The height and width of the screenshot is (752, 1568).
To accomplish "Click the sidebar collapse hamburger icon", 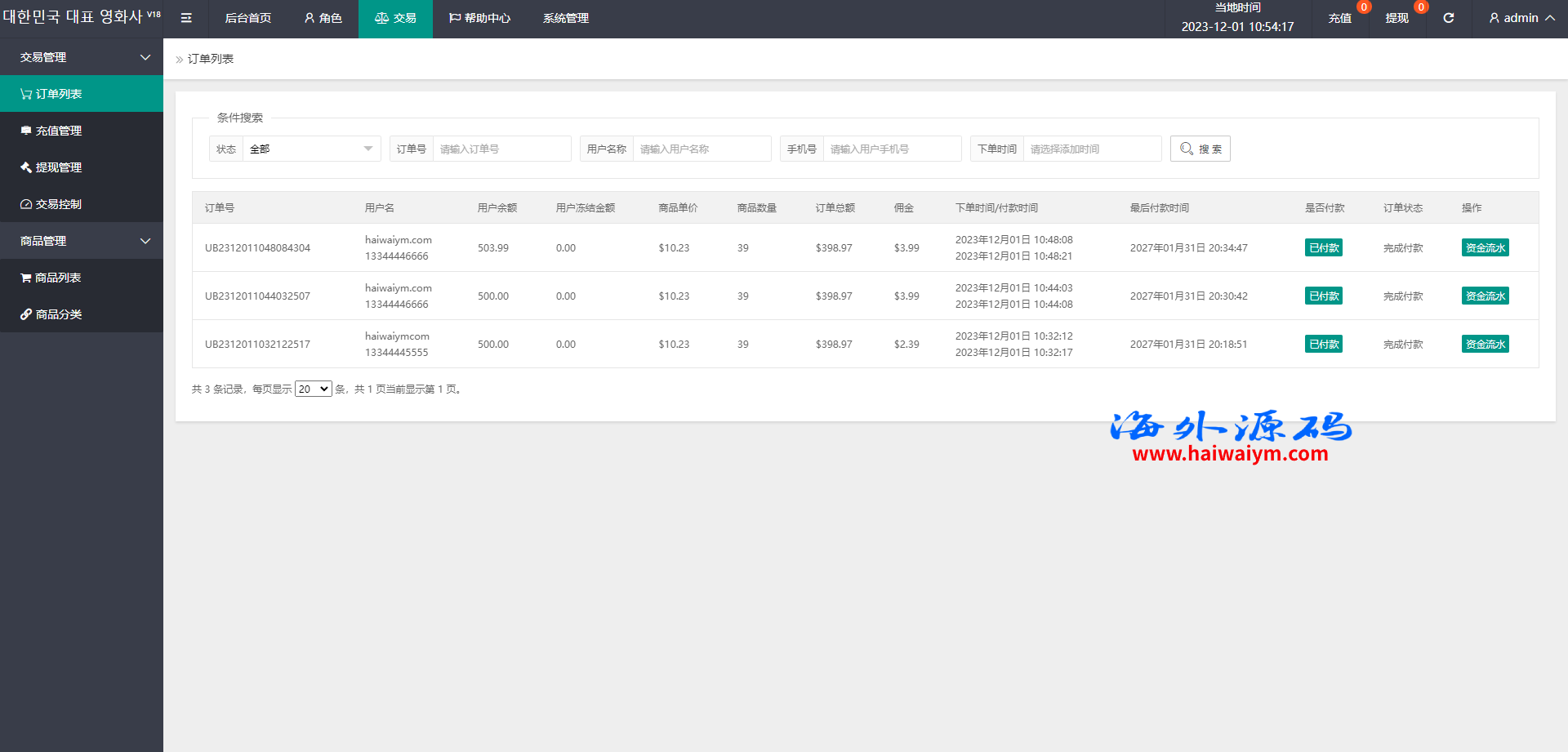I will 186,18.
